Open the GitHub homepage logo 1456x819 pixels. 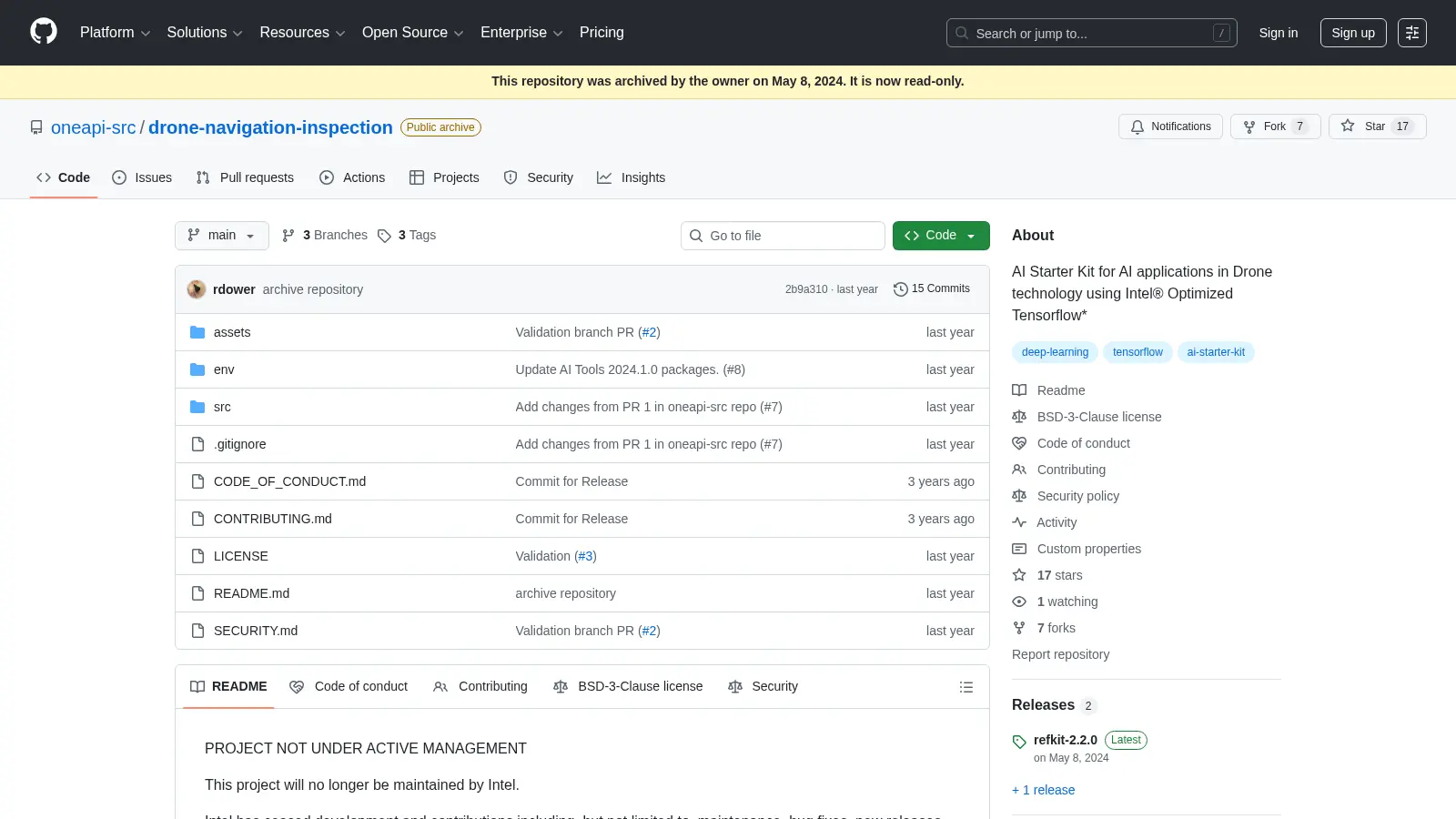pos(44,32)
